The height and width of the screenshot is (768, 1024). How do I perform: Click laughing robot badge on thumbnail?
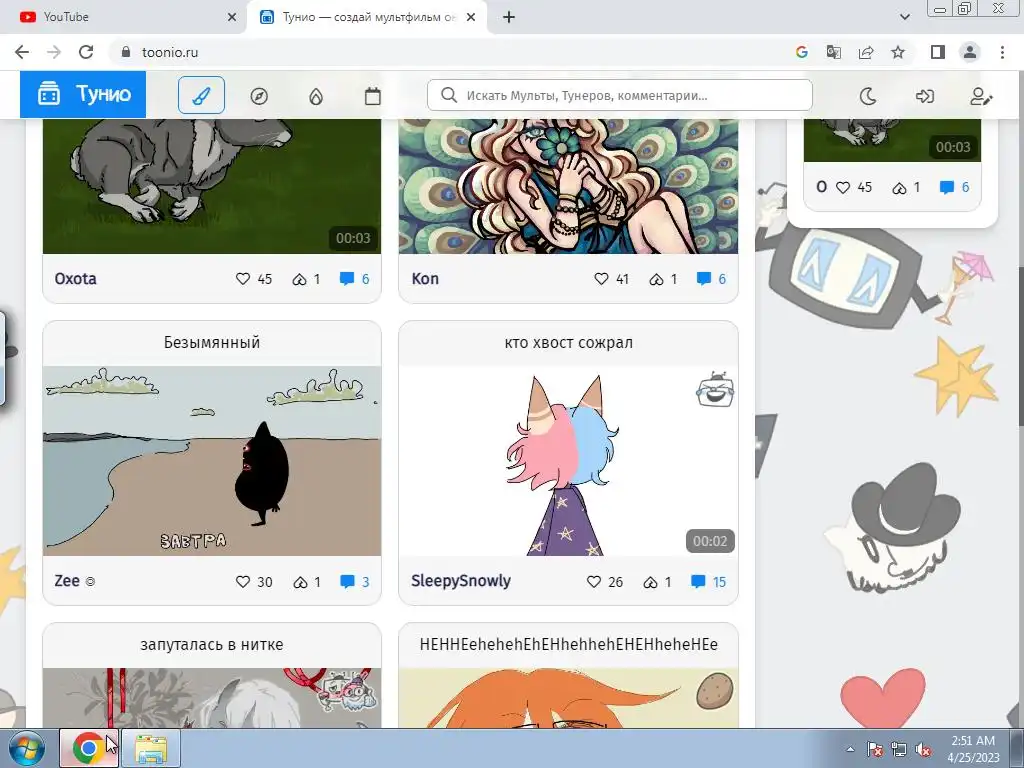(x=715, y=389)
